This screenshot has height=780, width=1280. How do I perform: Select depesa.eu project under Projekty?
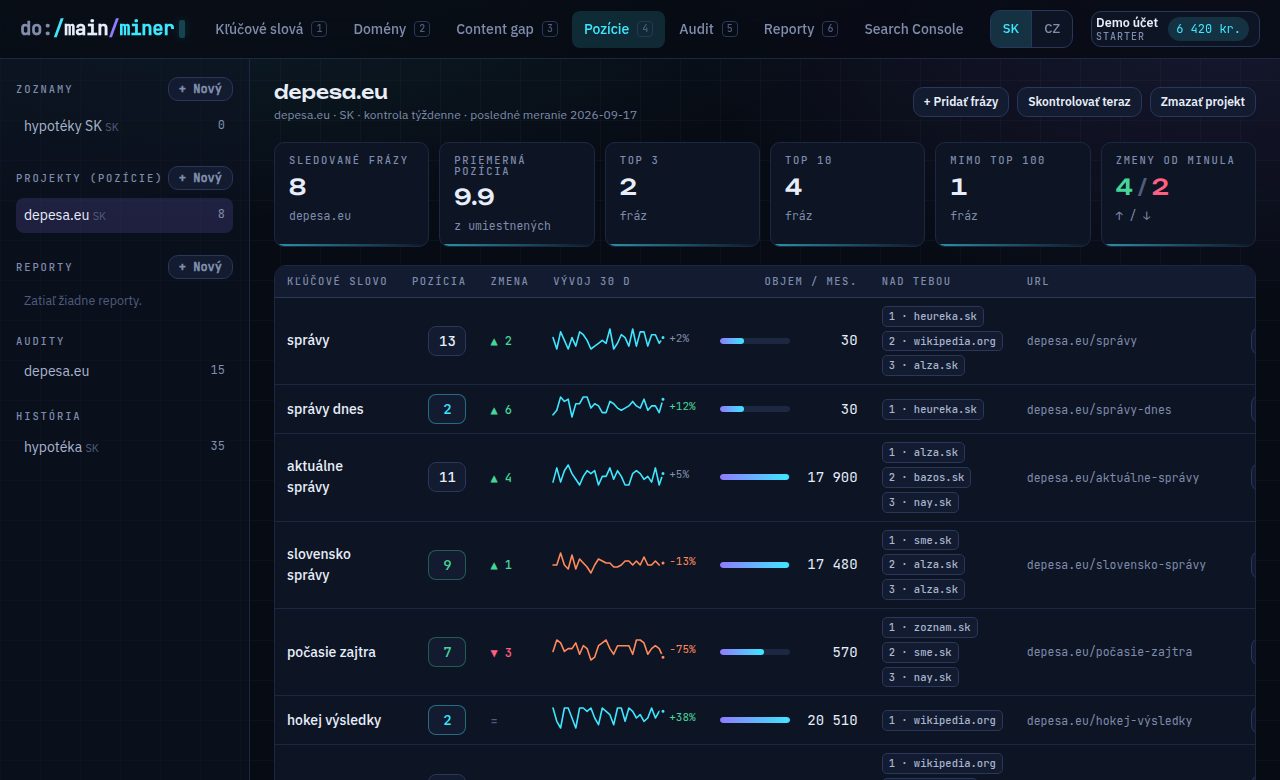click(x=124, y=215)
